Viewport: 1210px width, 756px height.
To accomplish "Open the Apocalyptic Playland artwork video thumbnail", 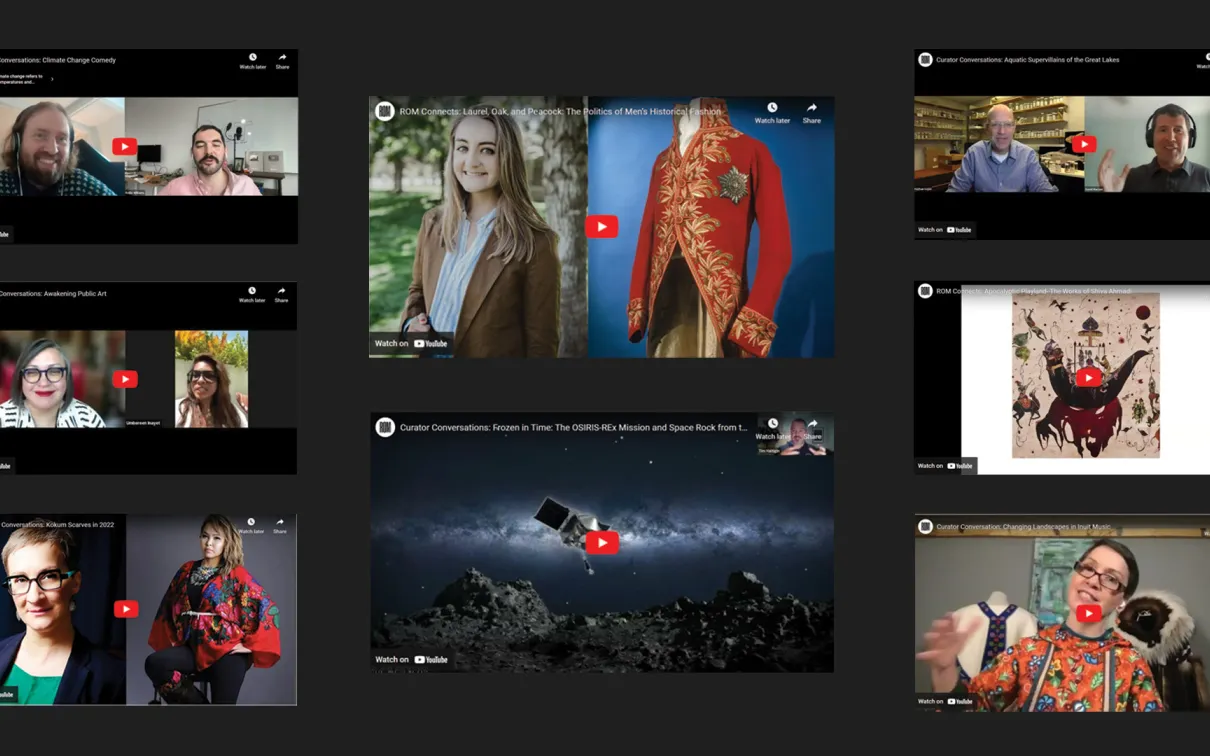I will click(1088, 377).
